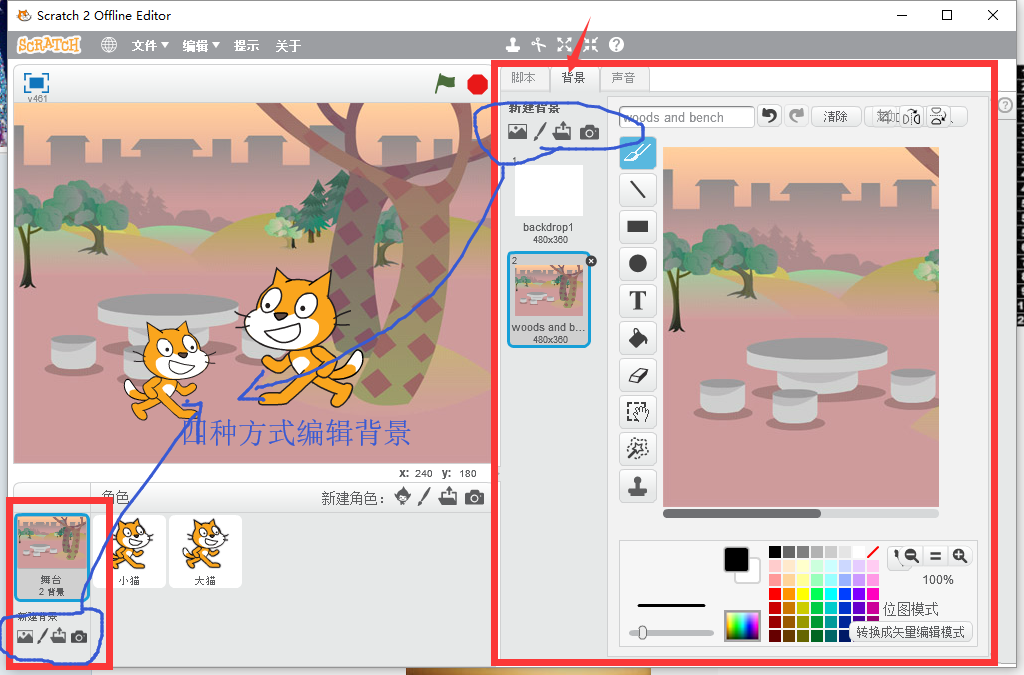The height and width of the screenshot is (675, 1024).
Task: Reset canvas zoom to 100%
Action: click(935, 556)
